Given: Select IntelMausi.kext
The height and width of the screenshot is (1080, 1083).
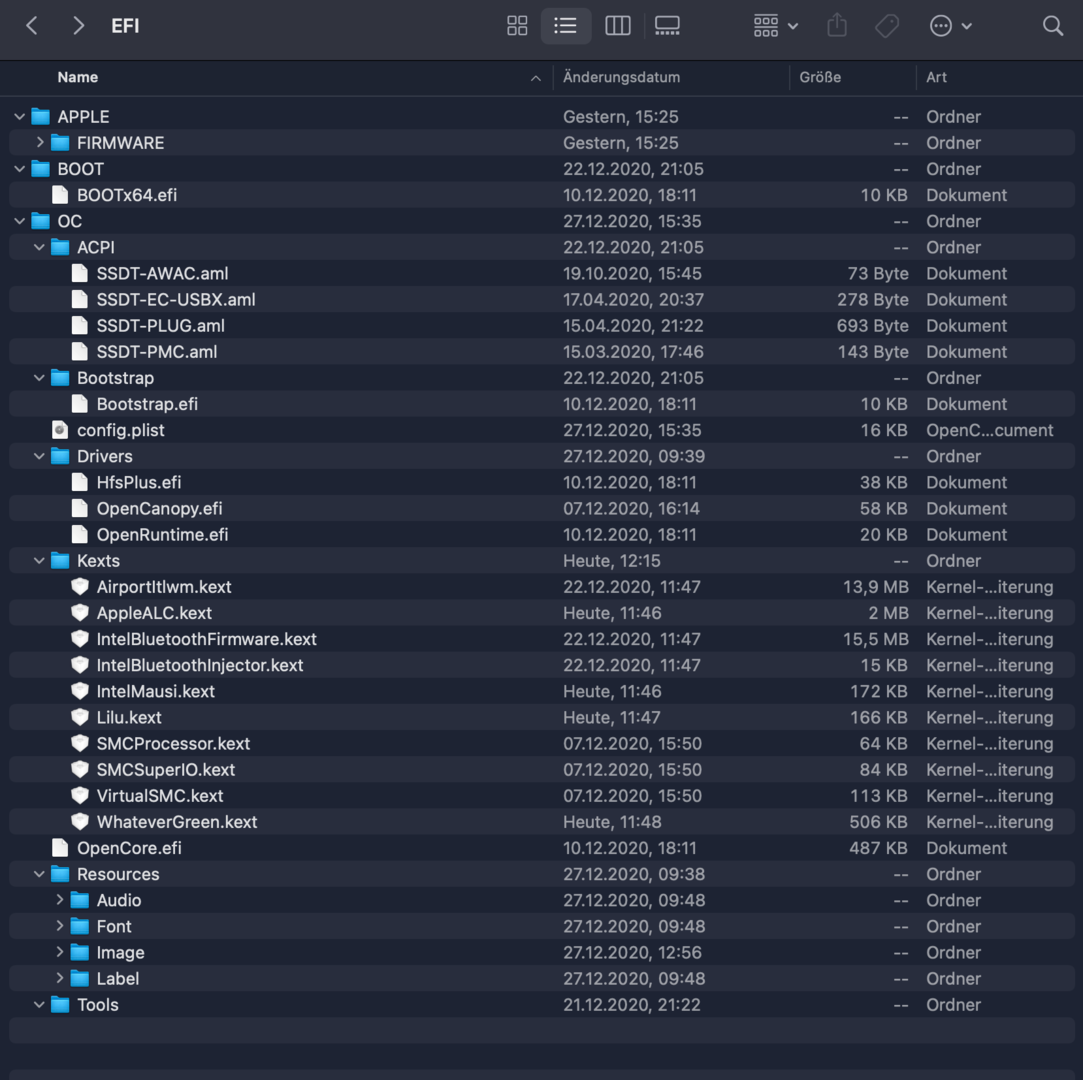Looking at the screenshot, I should coord(155,691).
